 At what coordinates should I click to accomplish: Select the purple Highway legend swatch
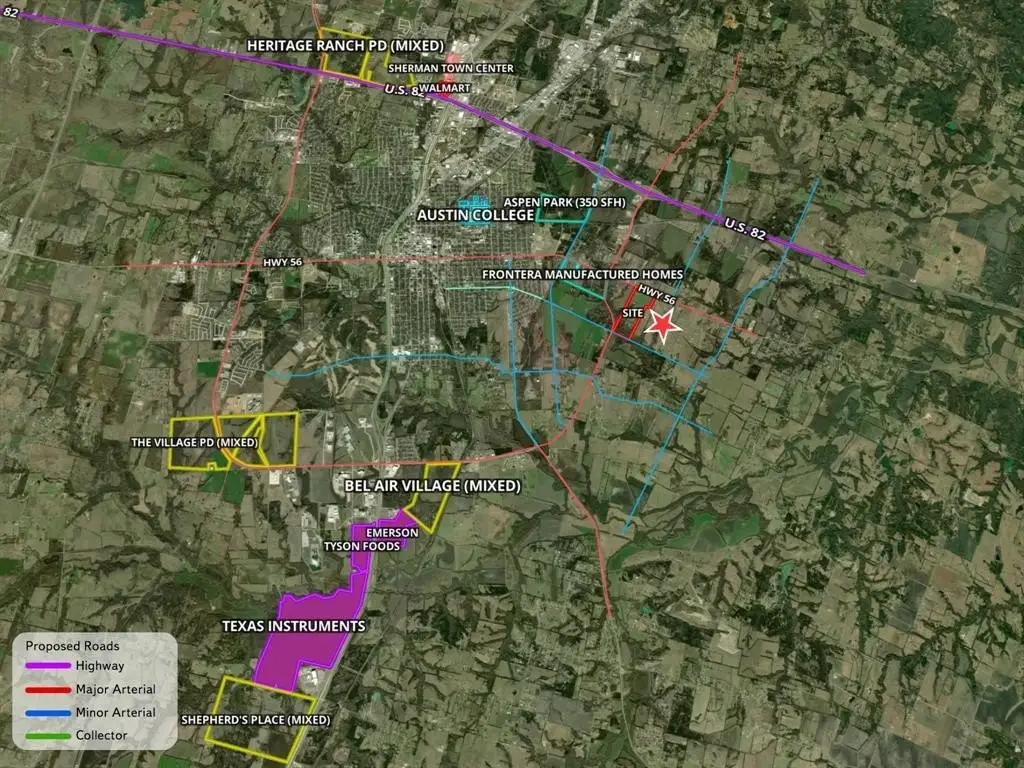[47, 666]
